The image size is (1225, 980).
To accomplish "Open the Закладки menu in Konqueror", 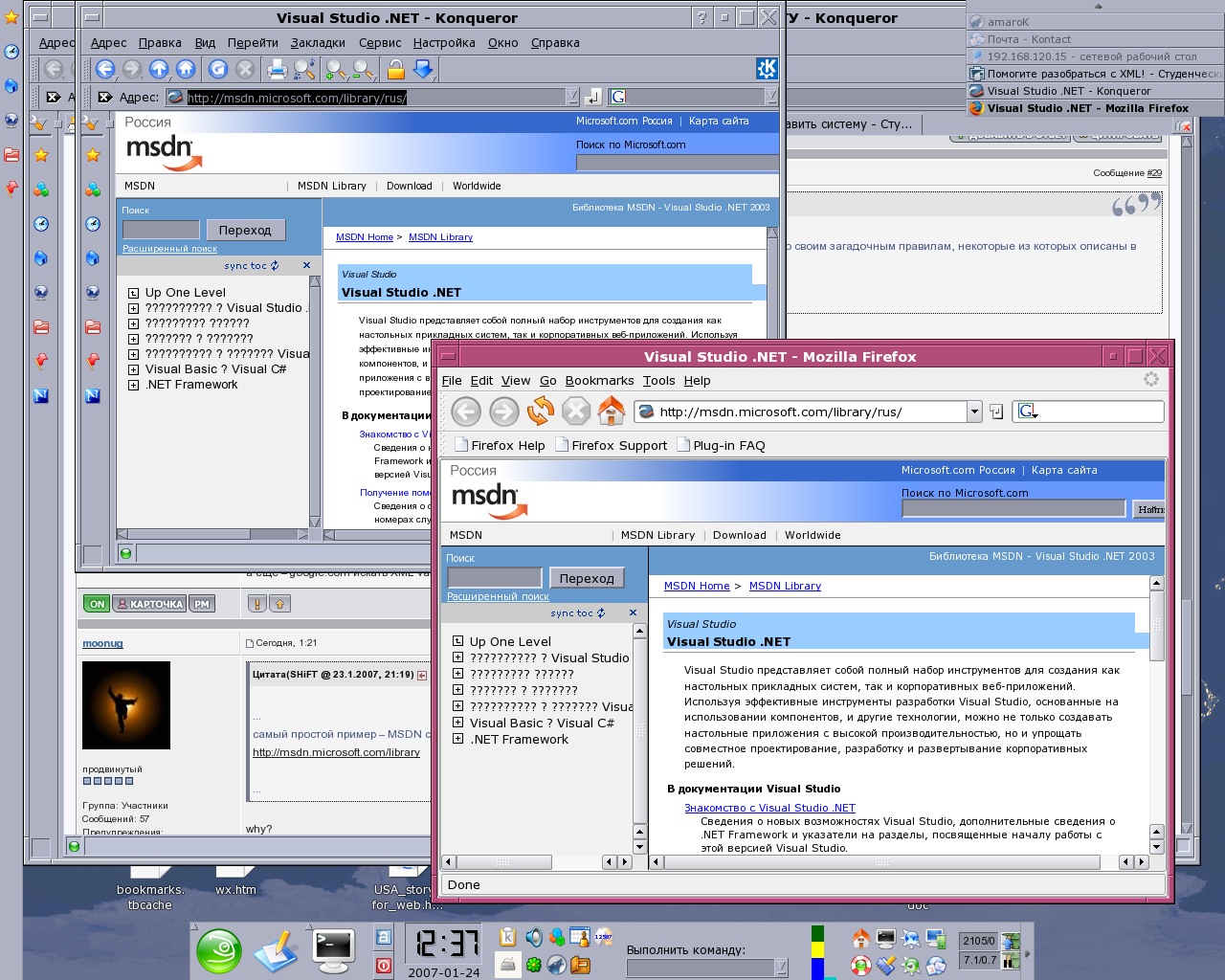I will point(318,42).
